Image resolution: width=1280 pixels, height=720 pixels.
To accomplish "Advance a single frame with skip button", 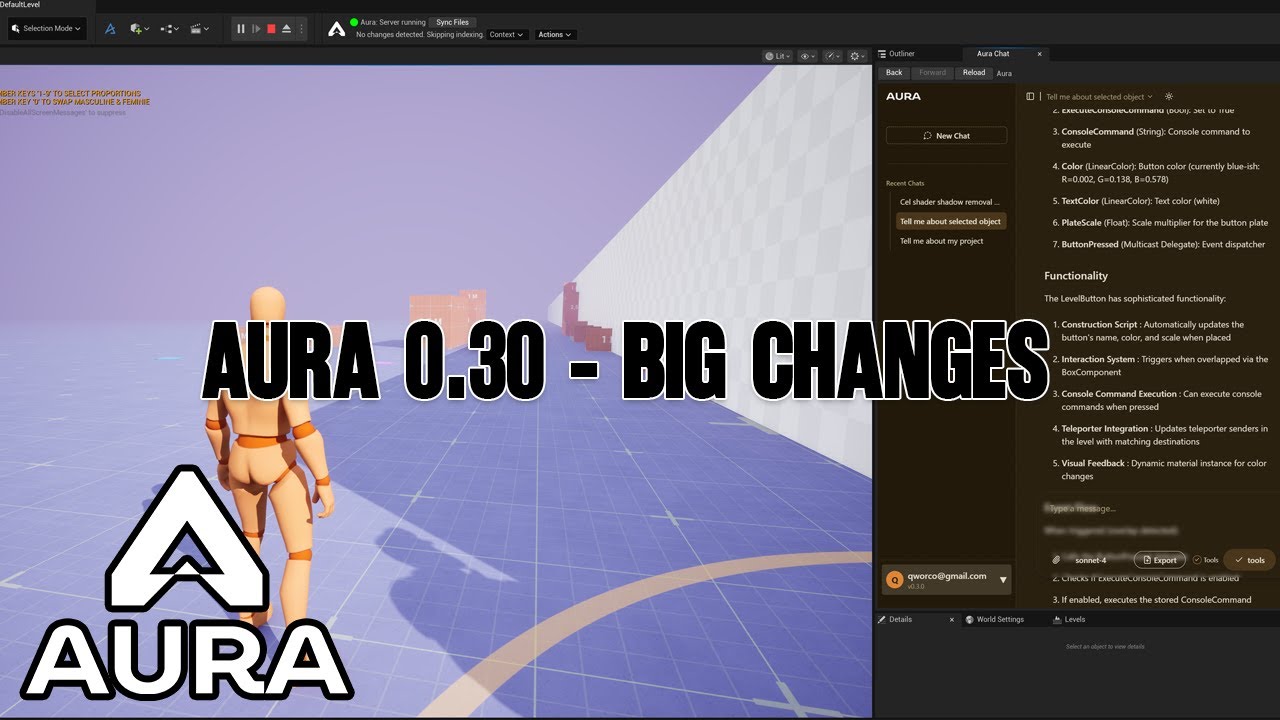I will click(256, 30).
